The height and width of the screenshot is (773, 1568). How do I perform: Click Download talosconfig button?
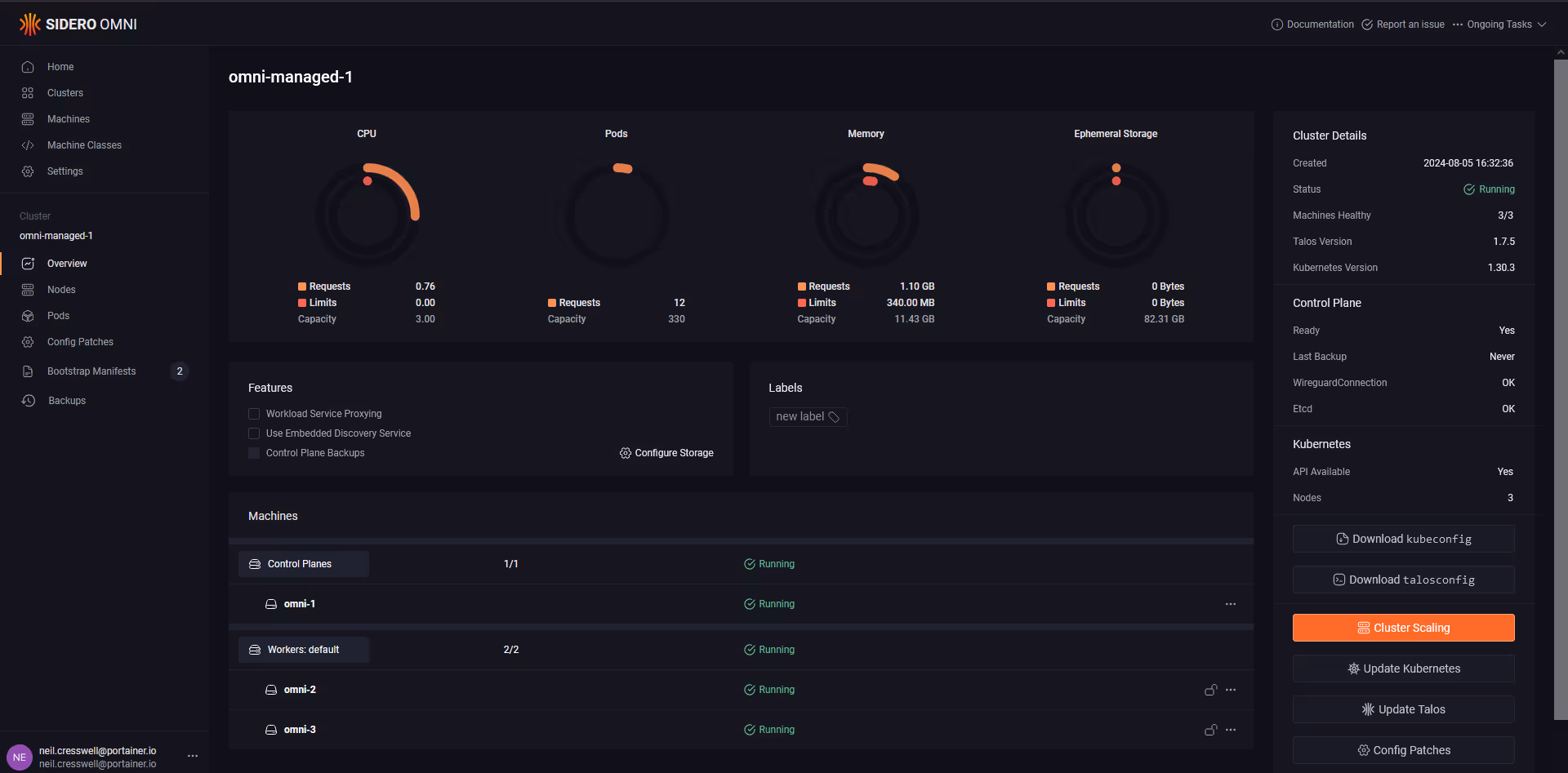click(x=1403, y=580)
